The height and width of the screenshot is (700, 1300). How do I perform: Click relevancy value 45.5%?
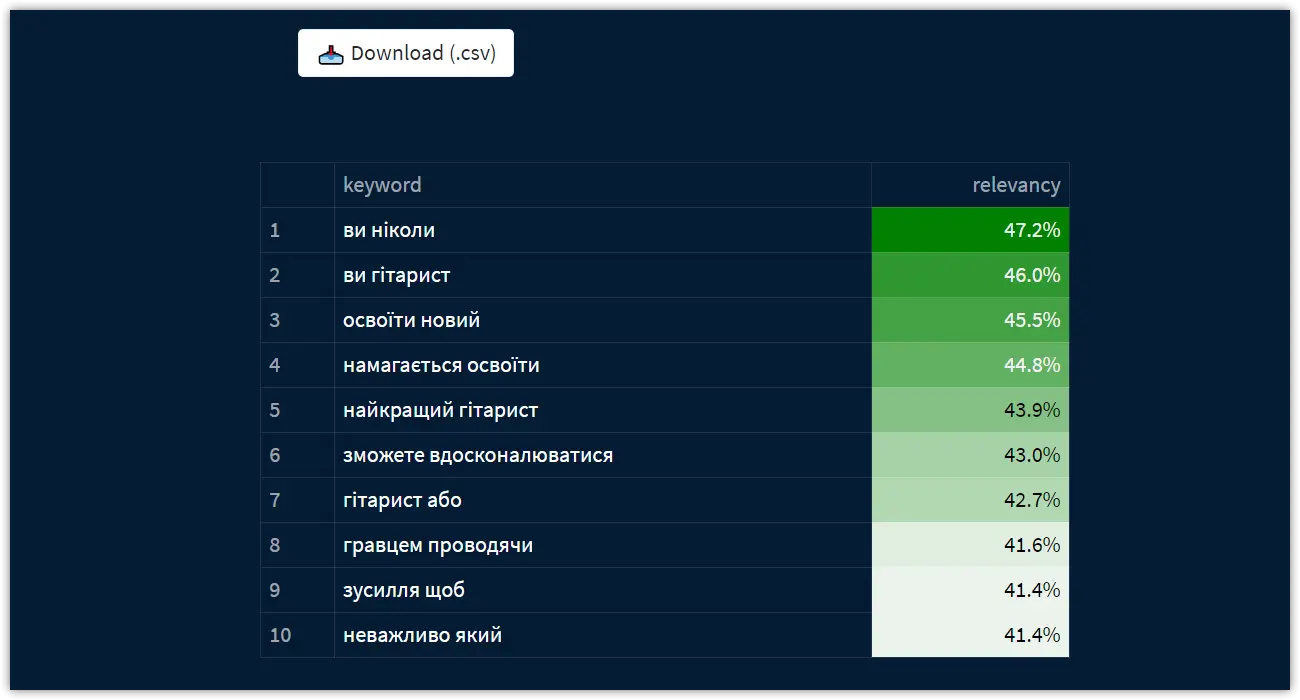click(970, 320)
